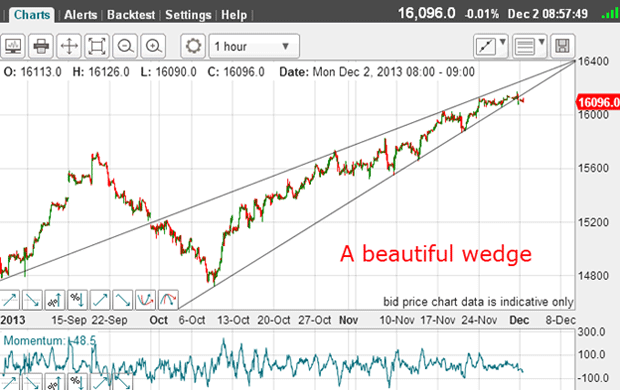Screen dimensions: 620x390
Task: Click the green signal strength bars
Action: click(610, 14)
